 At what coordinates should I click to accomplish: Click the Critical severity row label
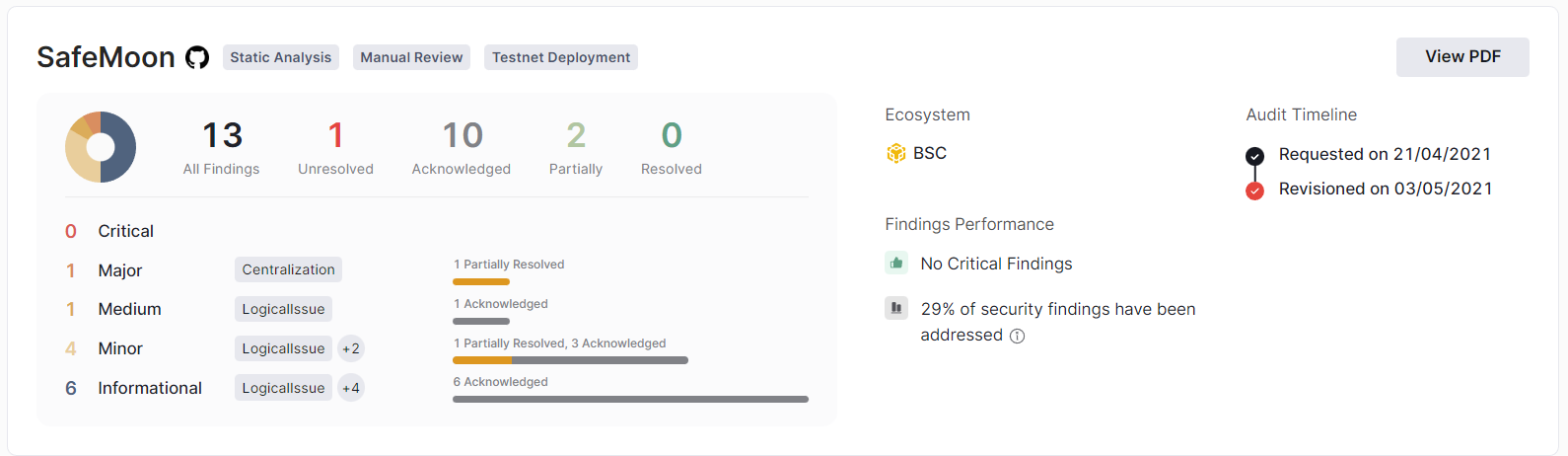tap(126, 231)
